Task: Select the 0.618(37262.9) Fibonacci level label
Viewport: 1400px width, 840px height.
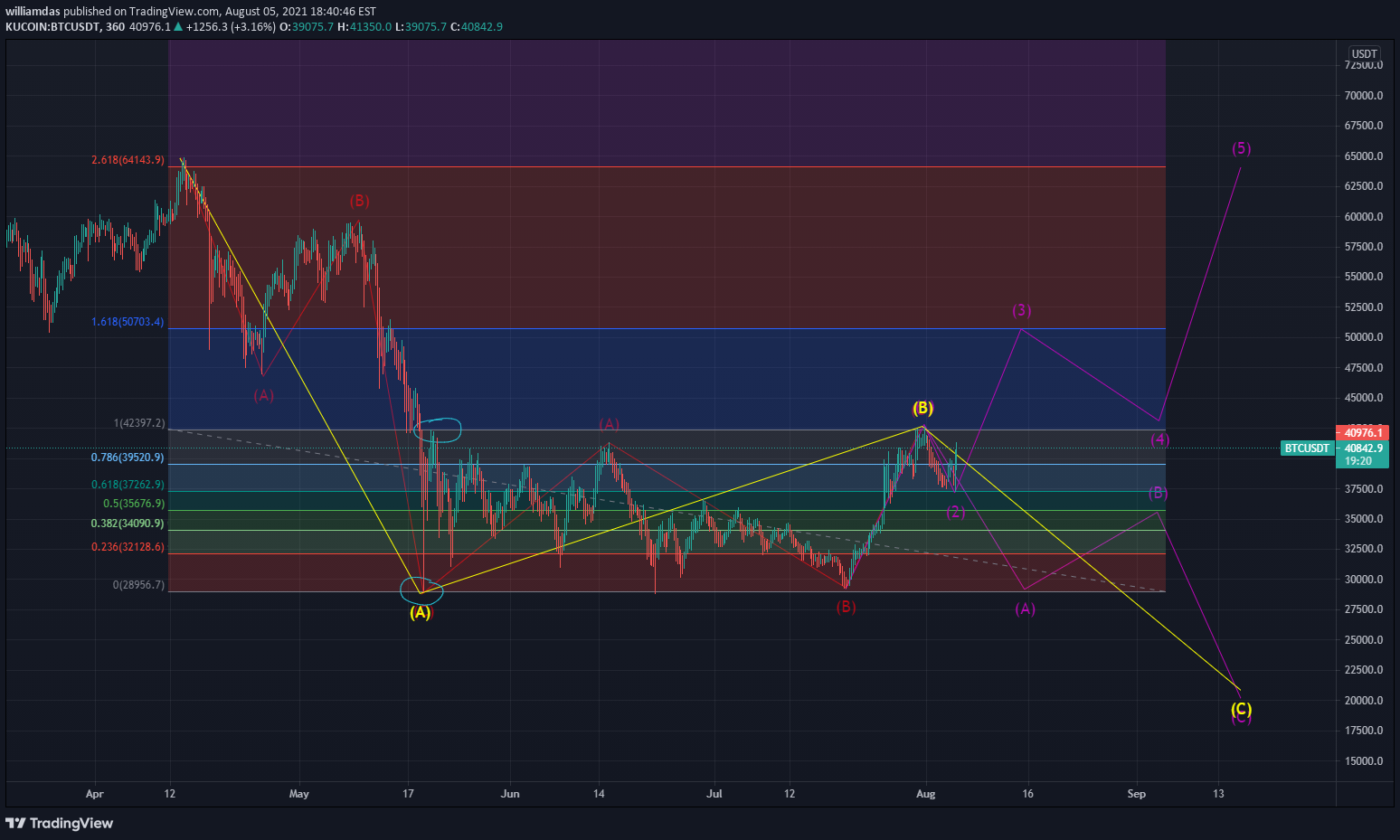Action: click(x=128, y=485)
